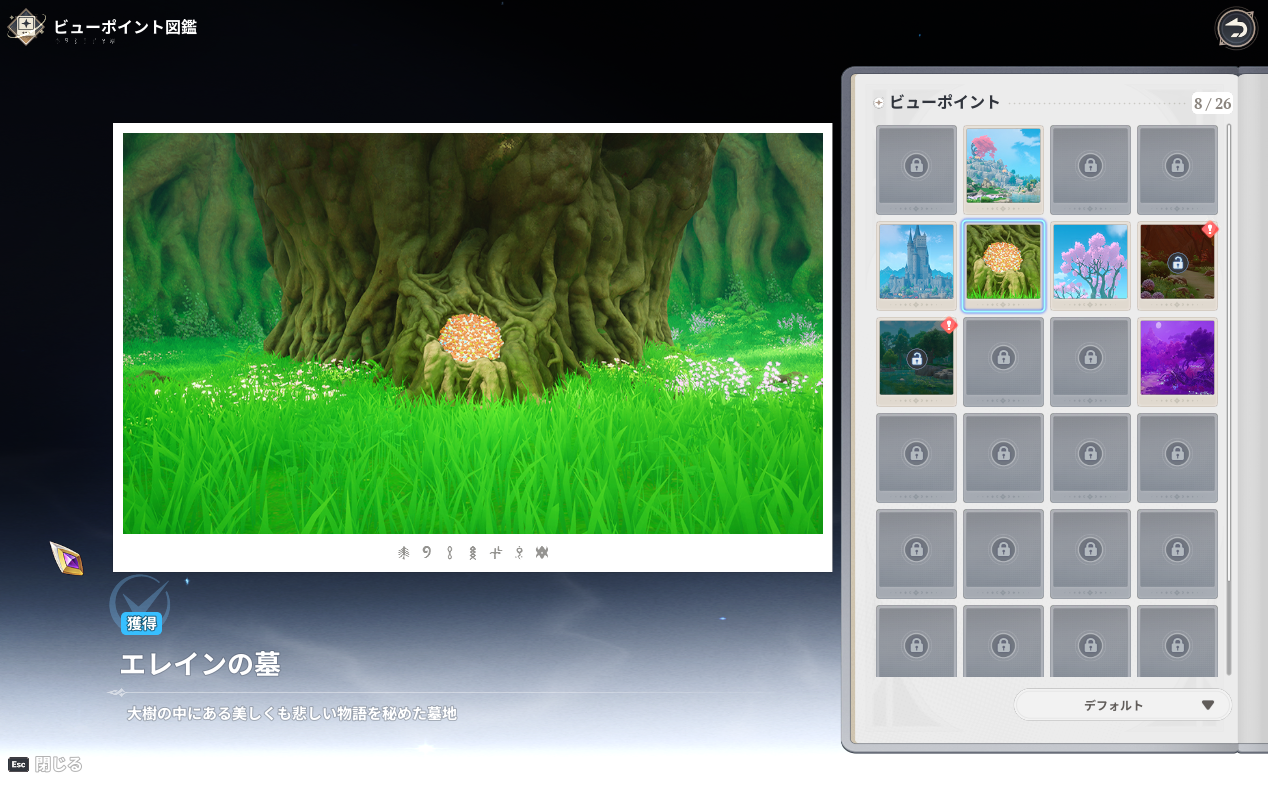Click the dropdown arrow next to デフォルト

(1207, 705)
